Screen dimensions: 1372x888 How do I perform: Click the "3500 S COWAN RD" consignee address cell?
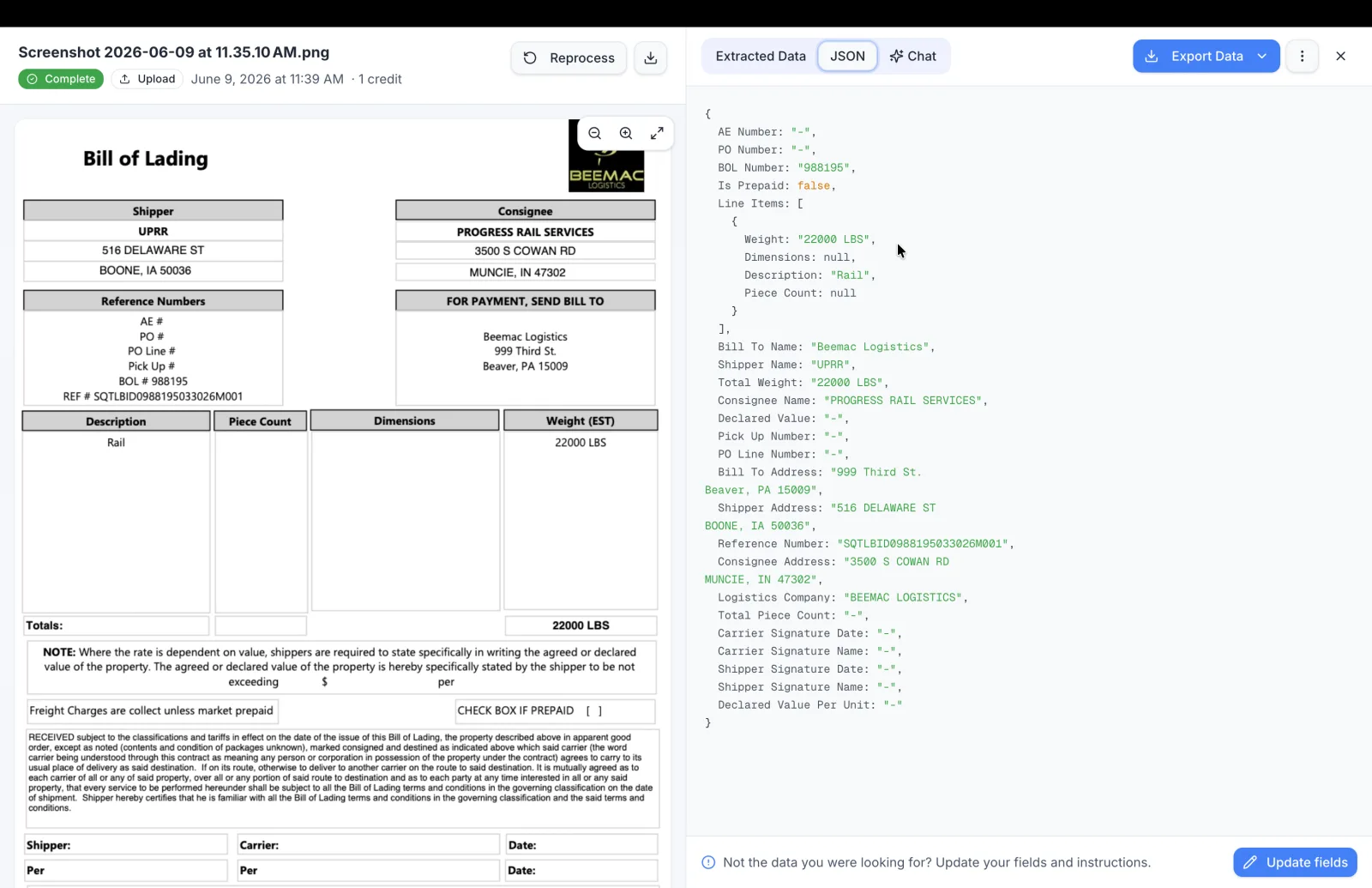coord(526,251)
